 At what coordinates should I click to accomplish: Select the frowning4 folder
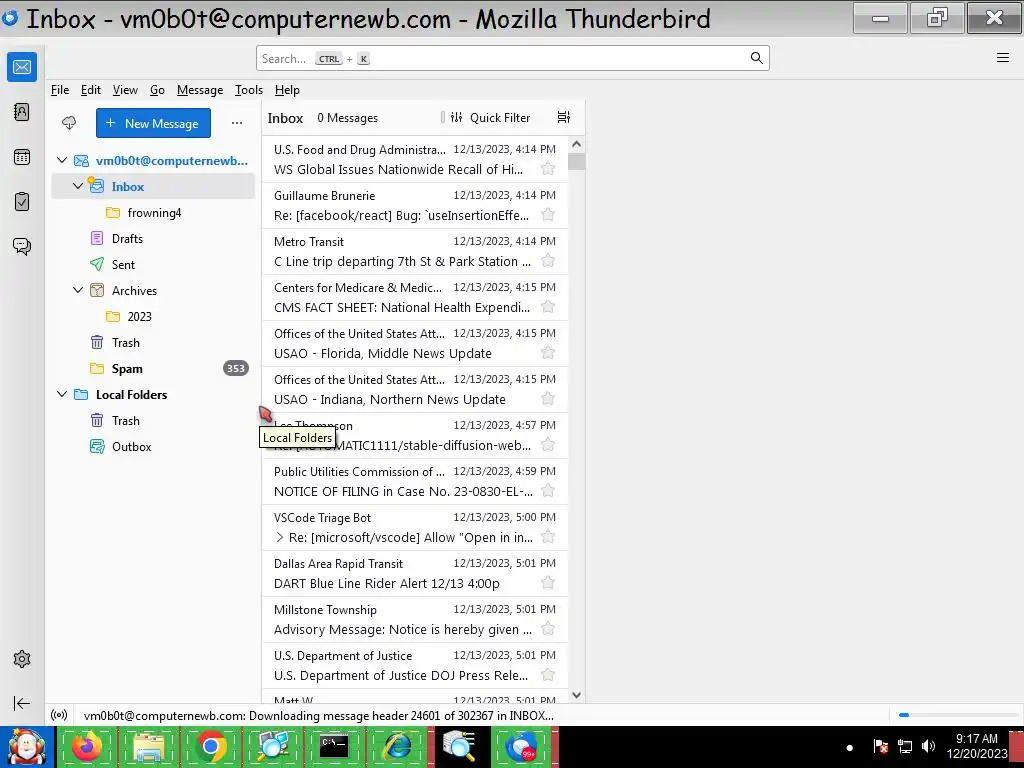click(153, 212)
